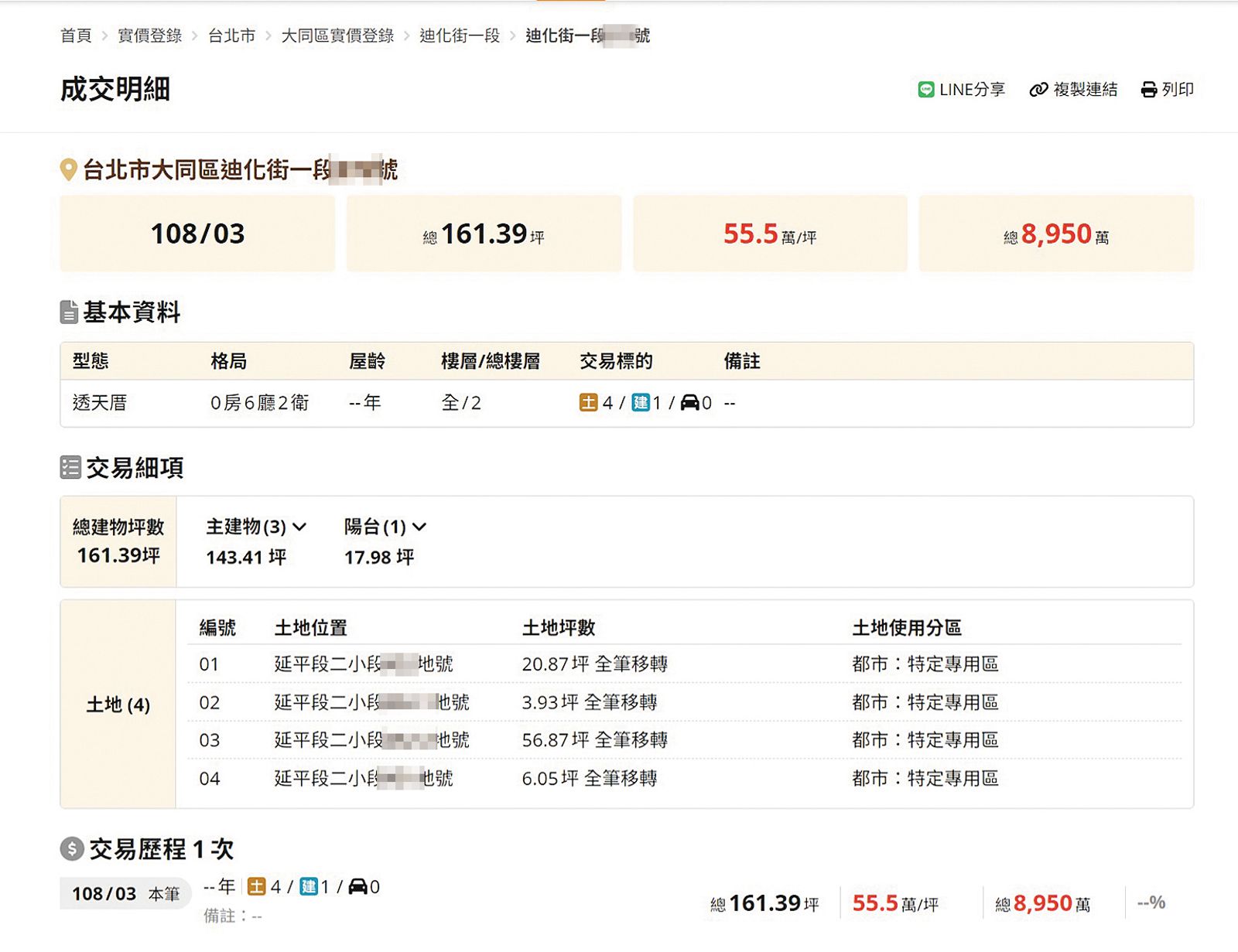The width and height of the screenshot is (1238, 952).
Task: Open 實價登錄 breadcrumb link
Action: [149, 36]
